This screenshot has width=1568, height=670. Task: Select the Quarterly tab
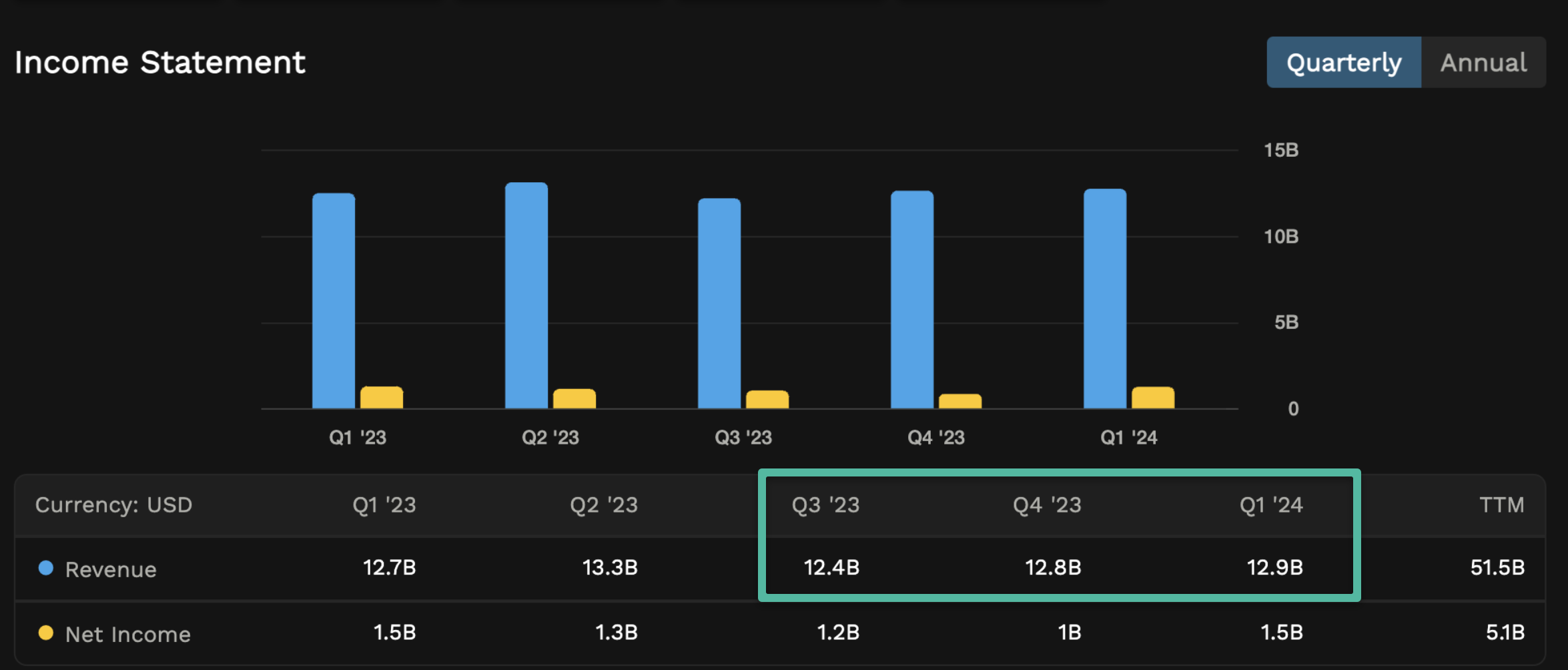[1343, 62]
